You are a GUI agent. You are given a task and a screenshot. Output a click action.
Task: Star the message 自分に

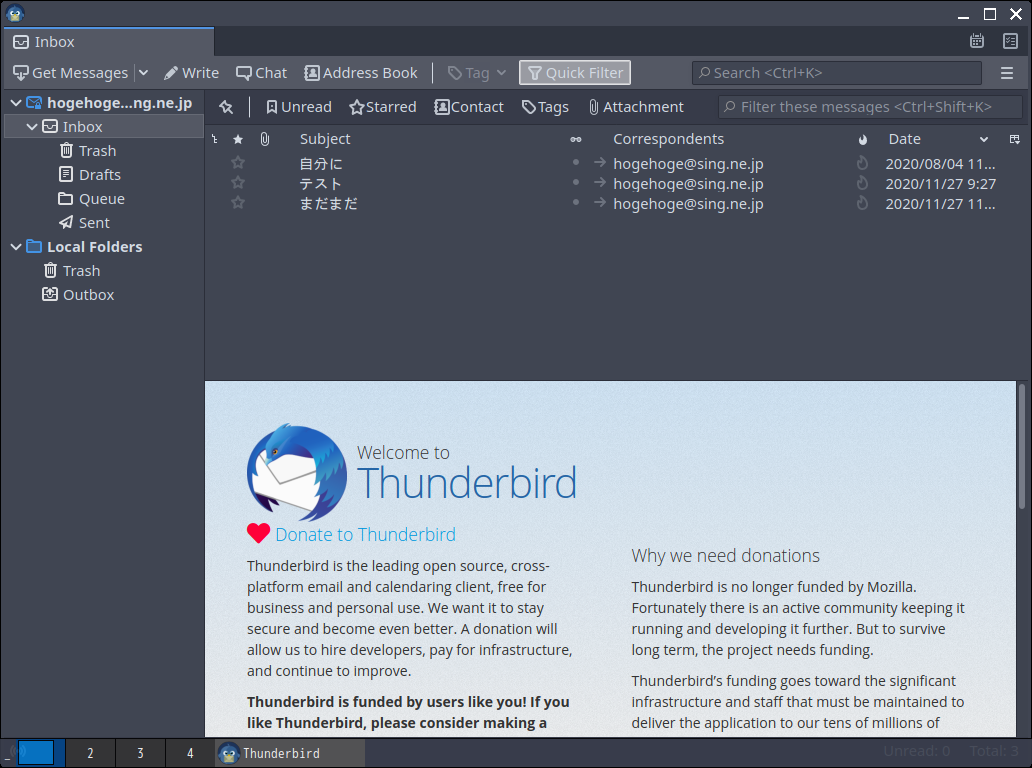coord(238,163)
